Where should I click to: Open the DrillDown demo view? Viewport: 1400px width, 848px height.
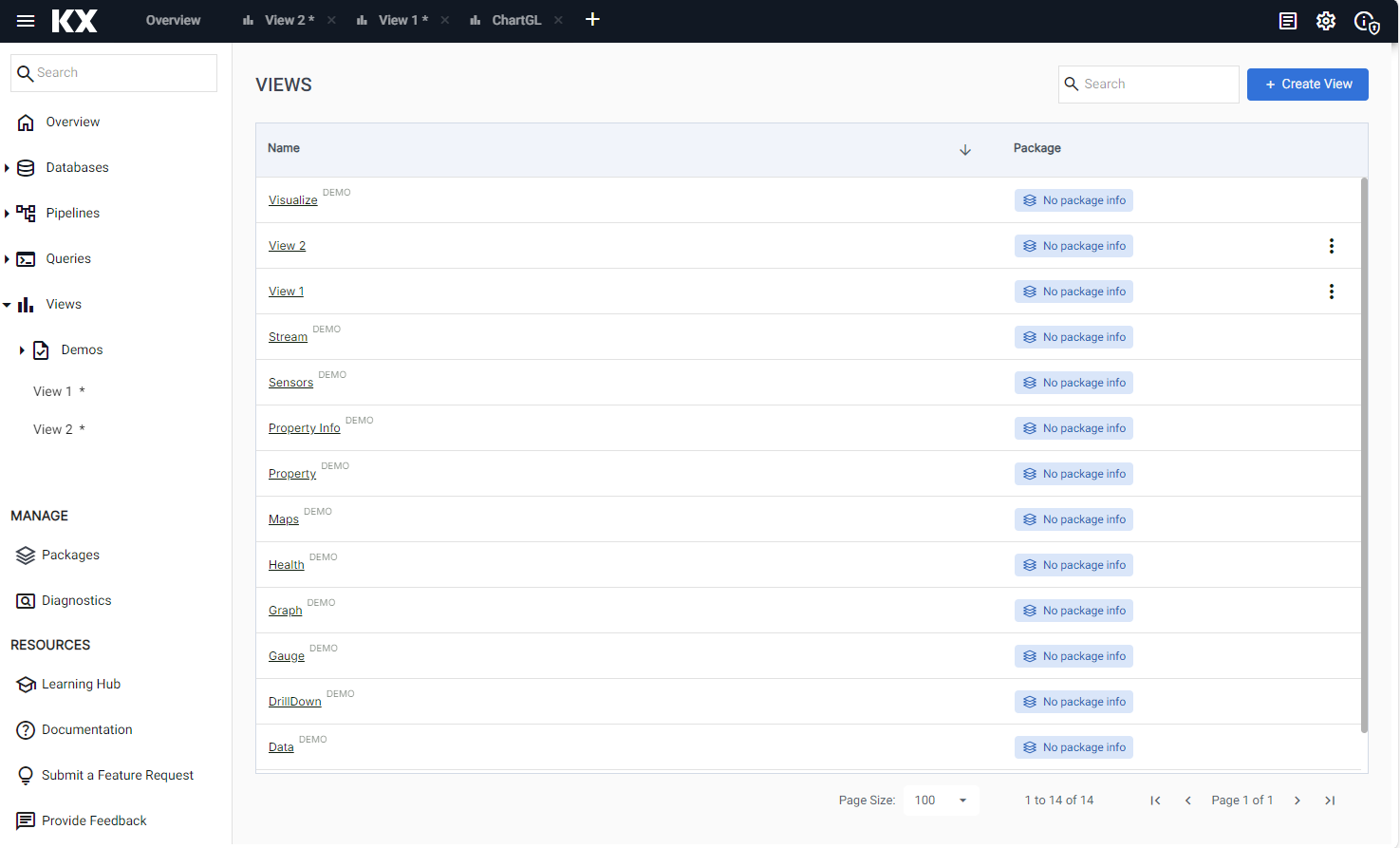coord(294,702)
